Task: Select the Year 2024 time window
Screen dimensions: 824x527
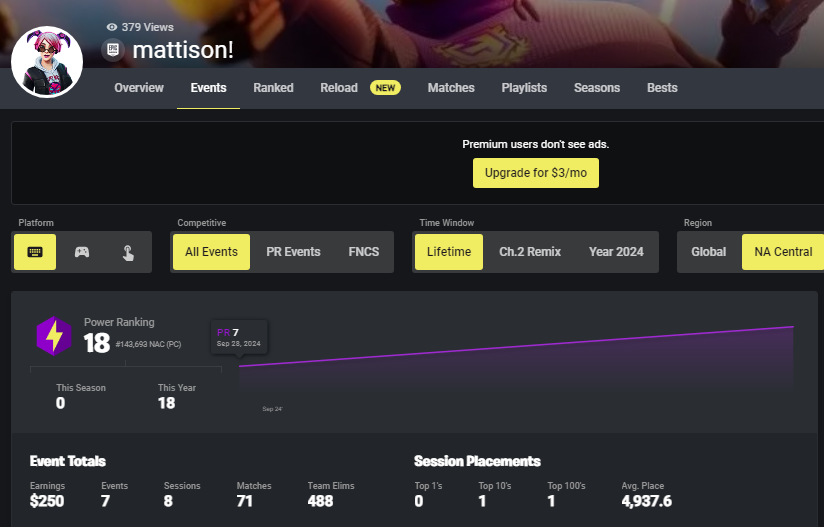Action: coord(616,252)
